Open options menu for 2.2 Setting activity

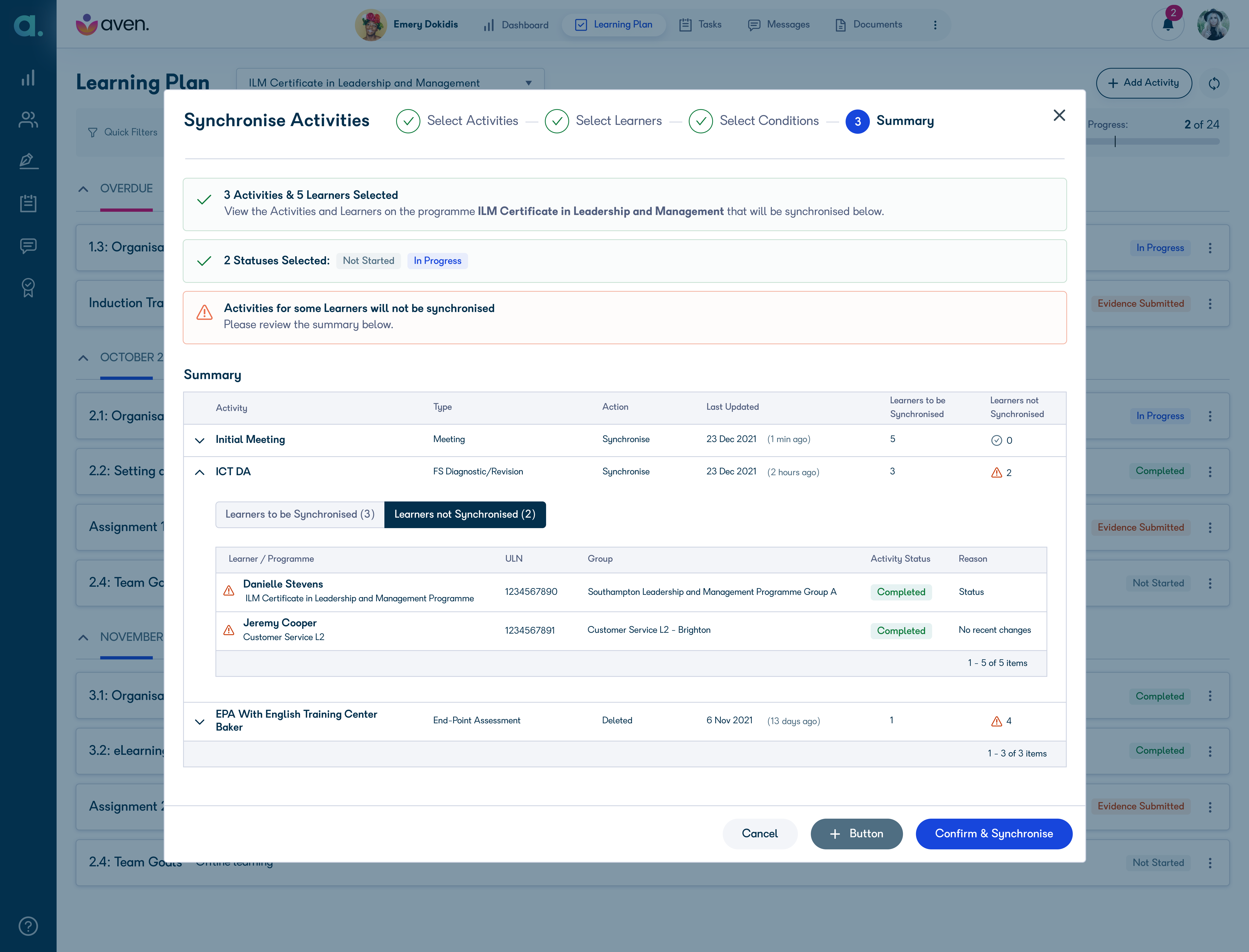1210,472
